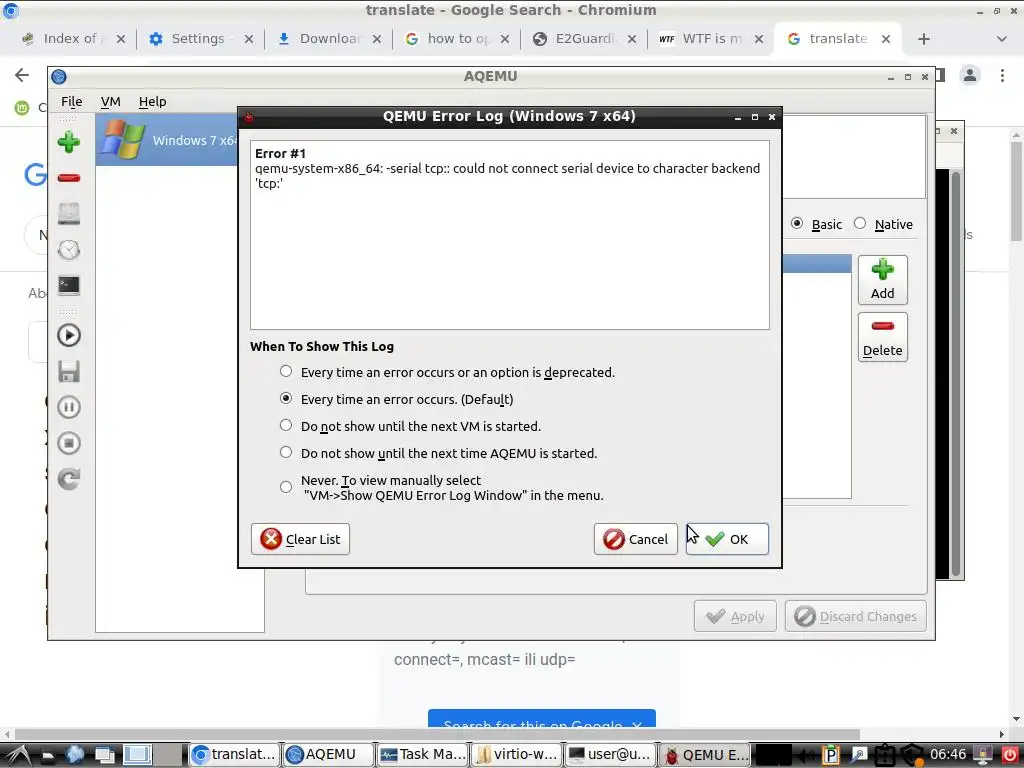Open user@u... terminal window from taskbar
The height and width of the screenshot is (768, 1024).
click(x=610, y=754)
